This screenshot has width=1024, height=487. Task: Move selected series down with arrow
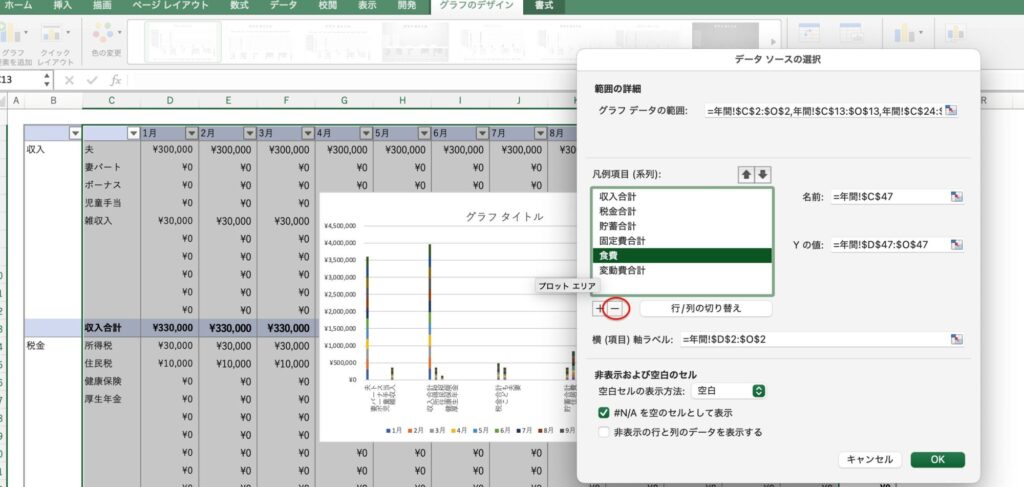click(763, 174)
